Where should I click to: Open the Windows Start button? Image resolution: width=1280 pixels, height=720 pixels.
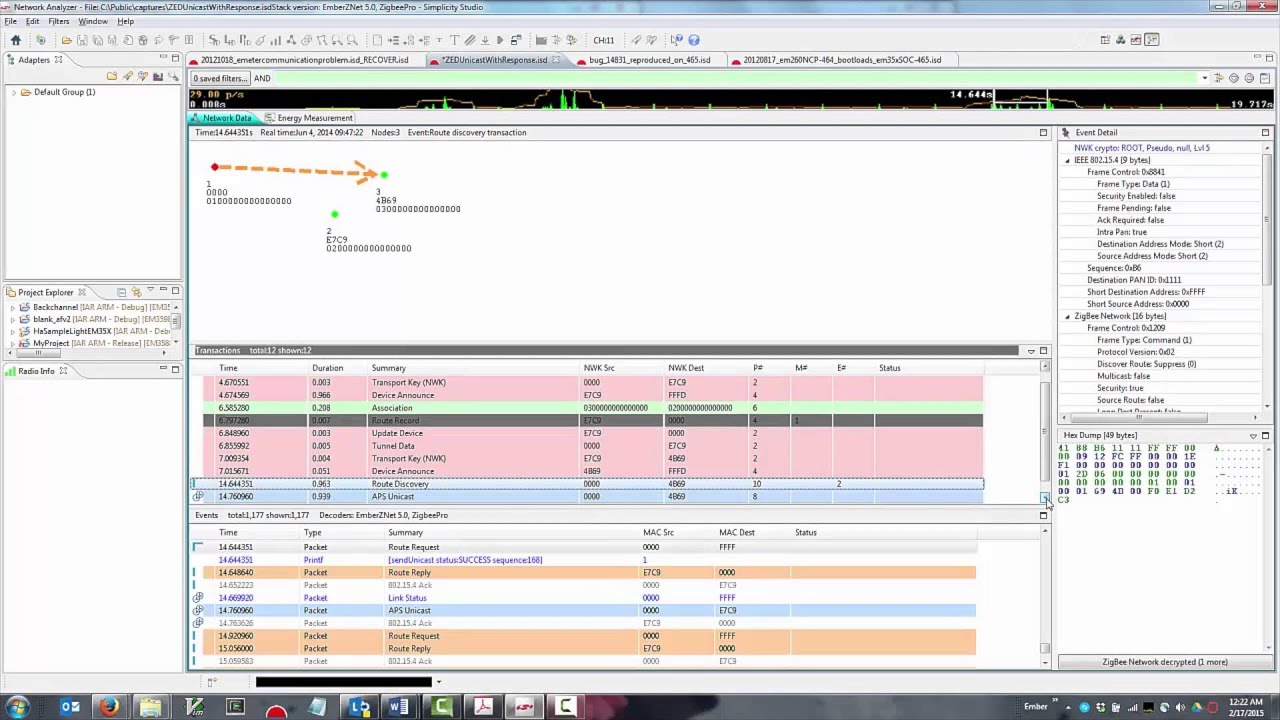pyautogui.click(x=17, y=708)
